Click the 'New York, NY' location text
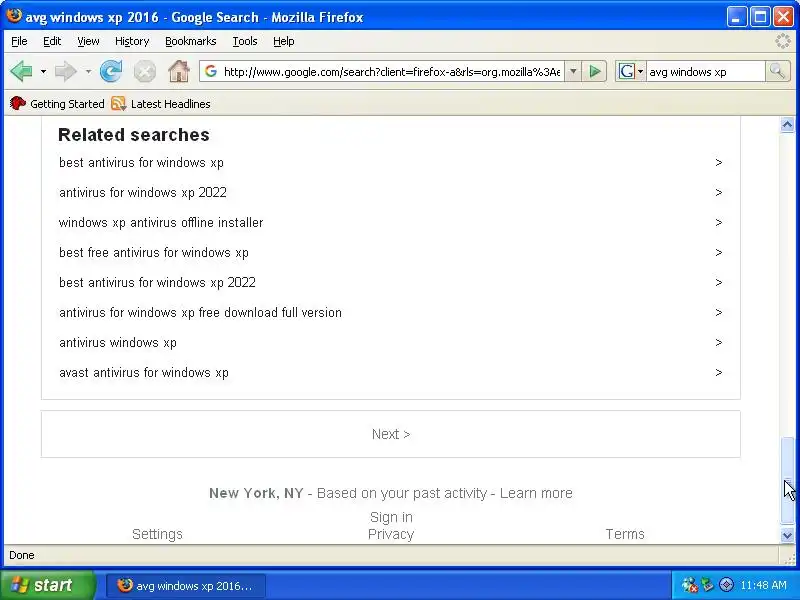The width and height of the screenshot is (800, 600). tap(256, 493)
